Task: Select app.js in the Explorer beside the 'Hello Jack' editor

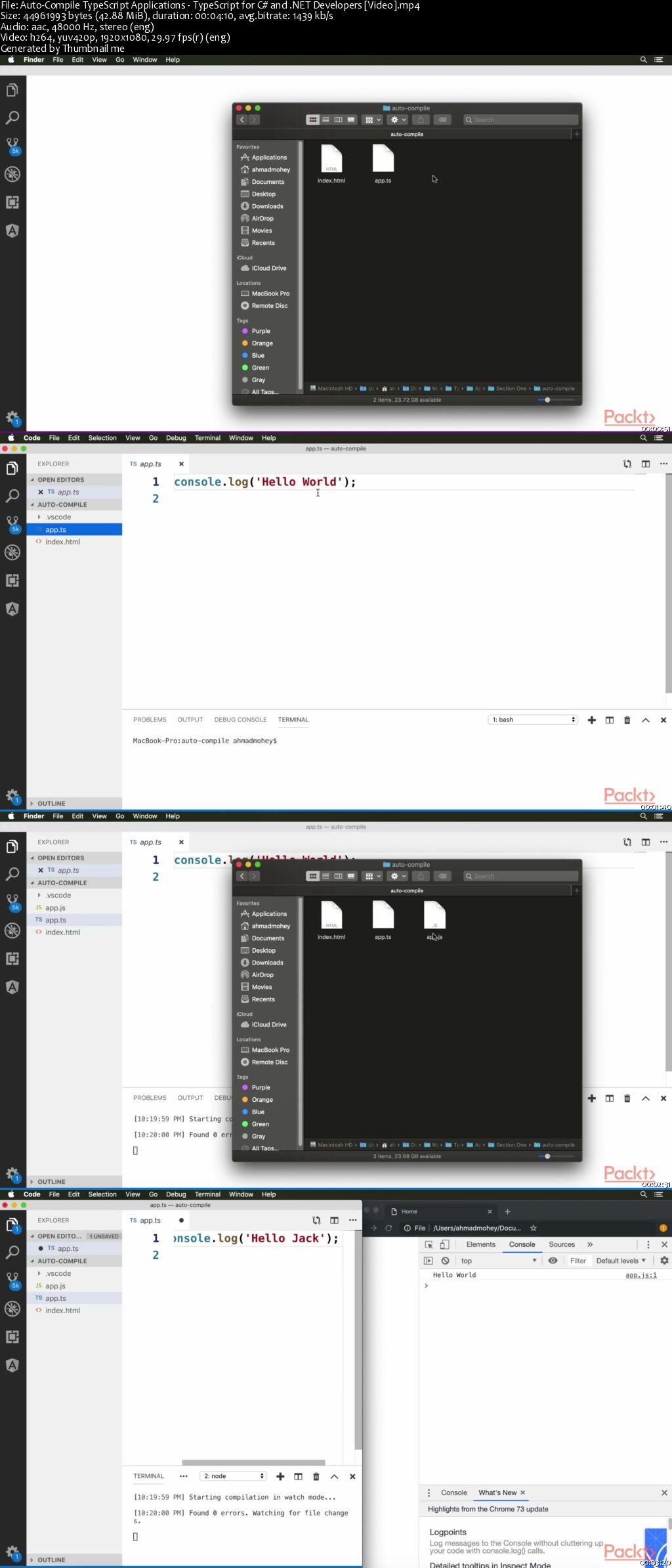Action: (74, 1286)
